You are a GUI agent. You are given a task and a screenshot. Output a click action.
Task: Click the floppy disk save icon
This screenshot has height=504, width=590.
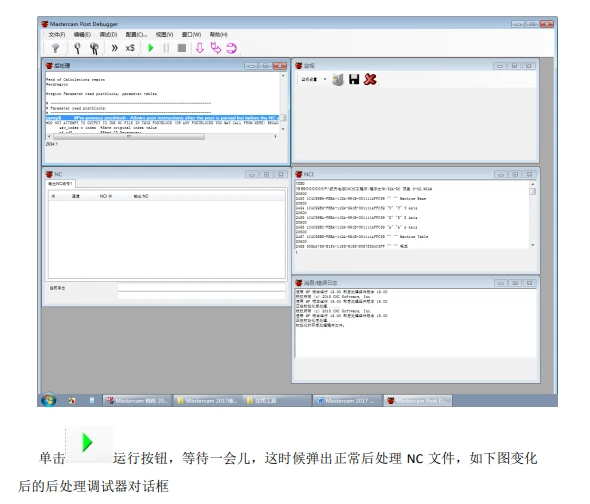pos(354,79)
